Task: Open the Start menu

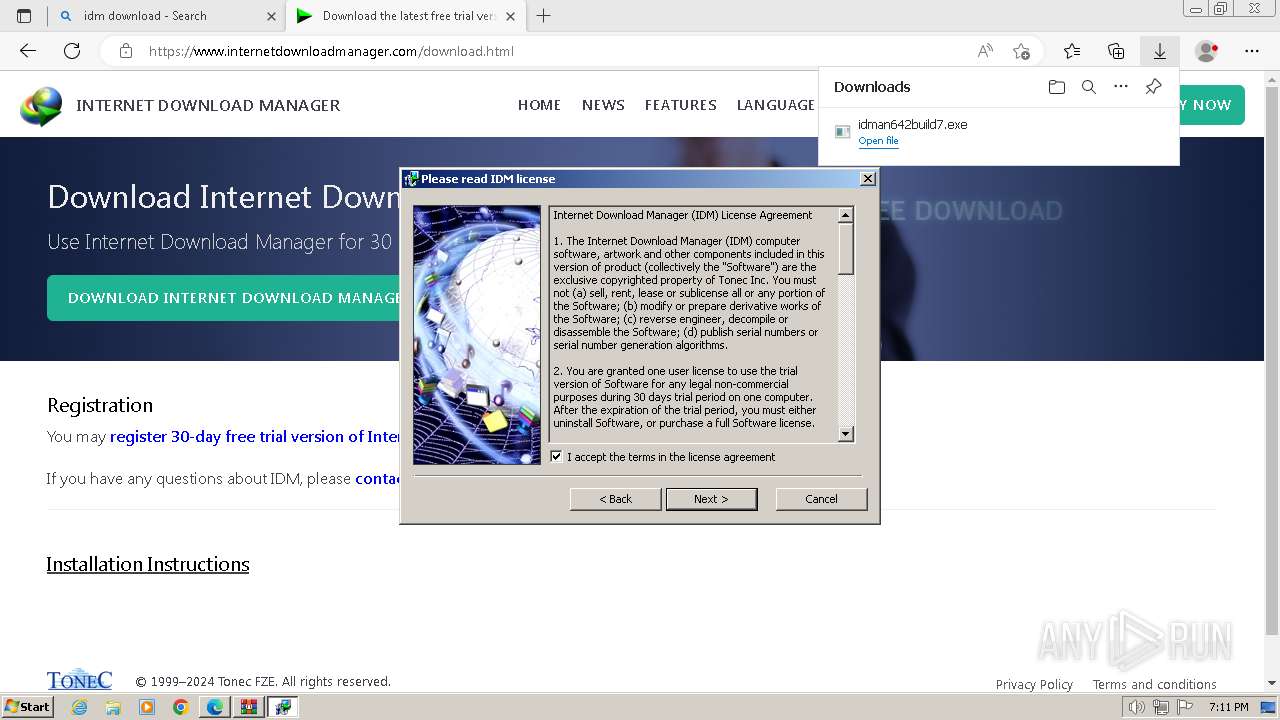Action: (28, 707)
